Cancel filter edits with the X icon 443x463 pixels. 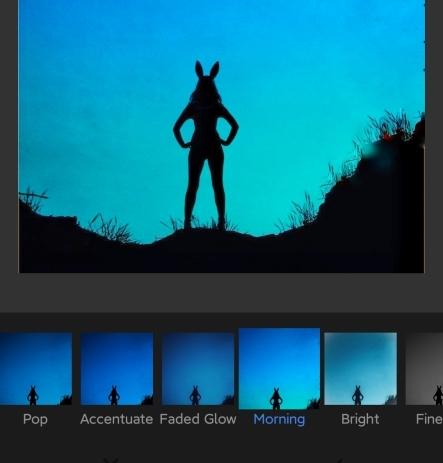(x=111, y=460)
